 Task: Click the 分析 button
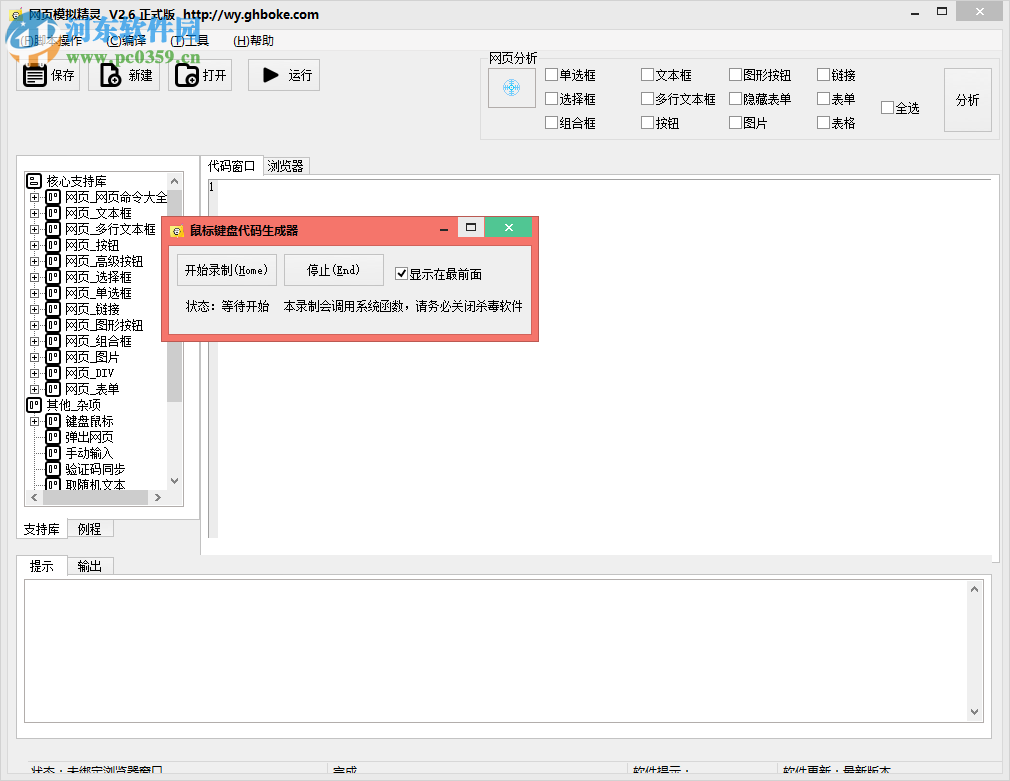pyautogui.click(x=967, y=99)
